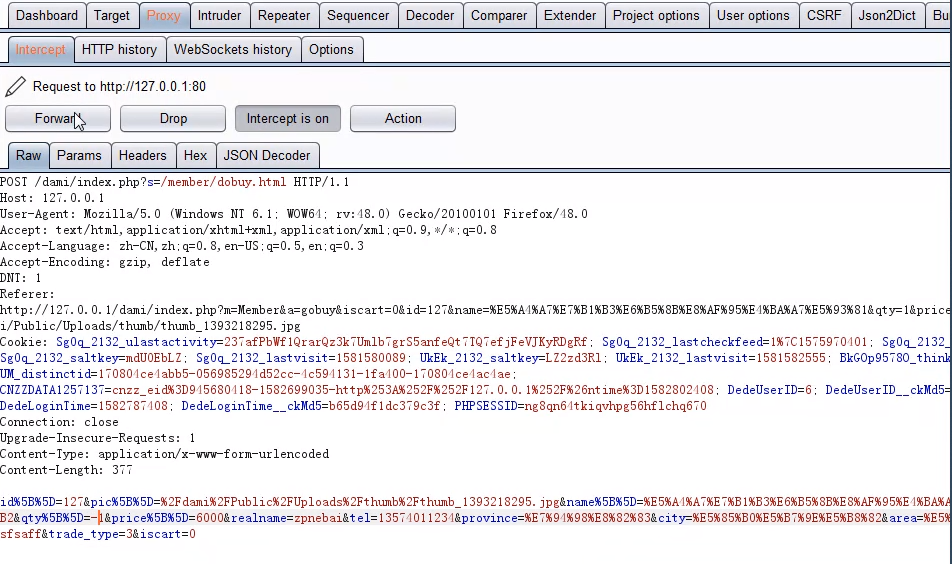Open the Json2Dict tab

[887, 15]
